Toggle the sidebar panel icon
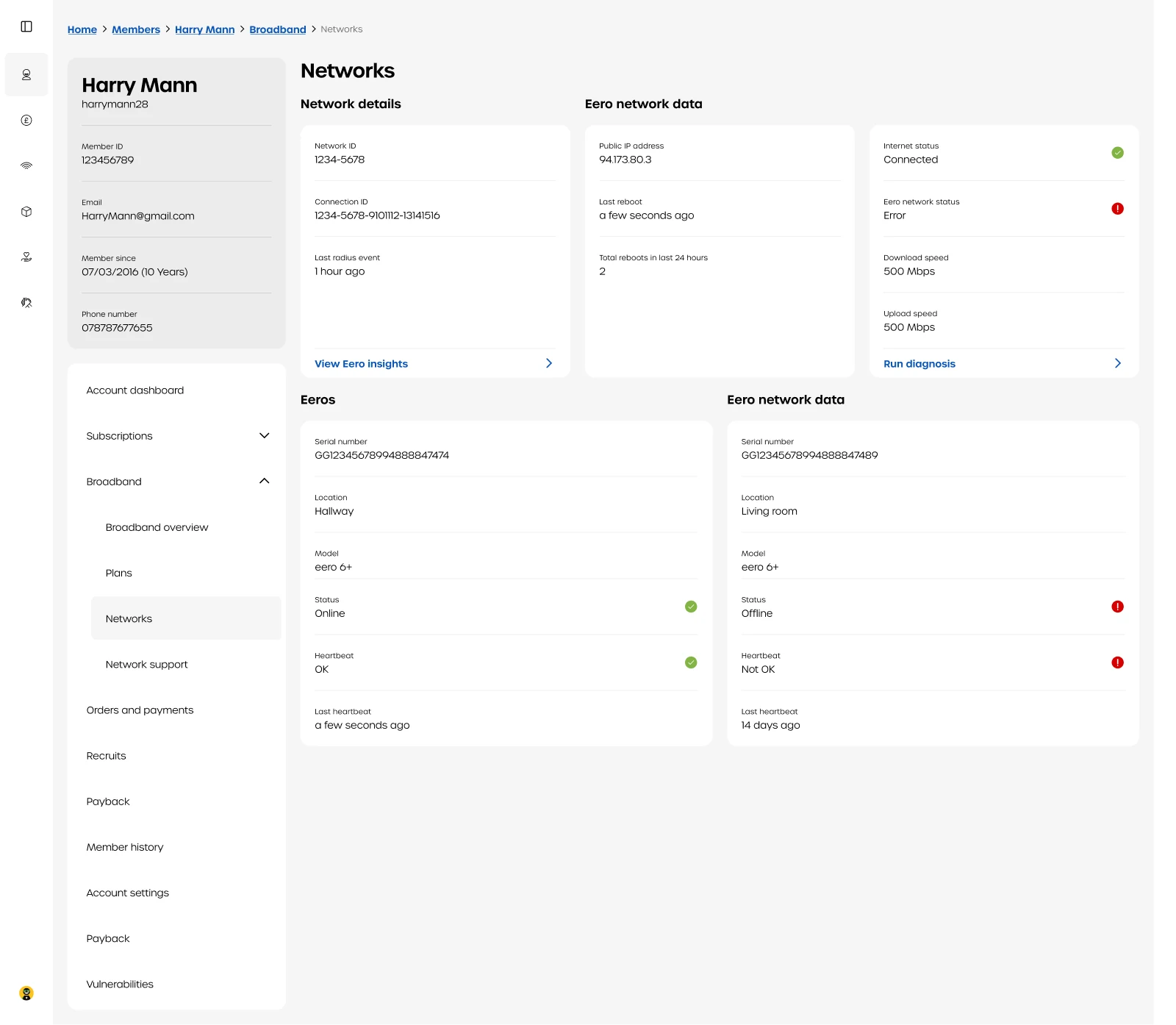This screenshot has width=1176, height=1025. 26,26
